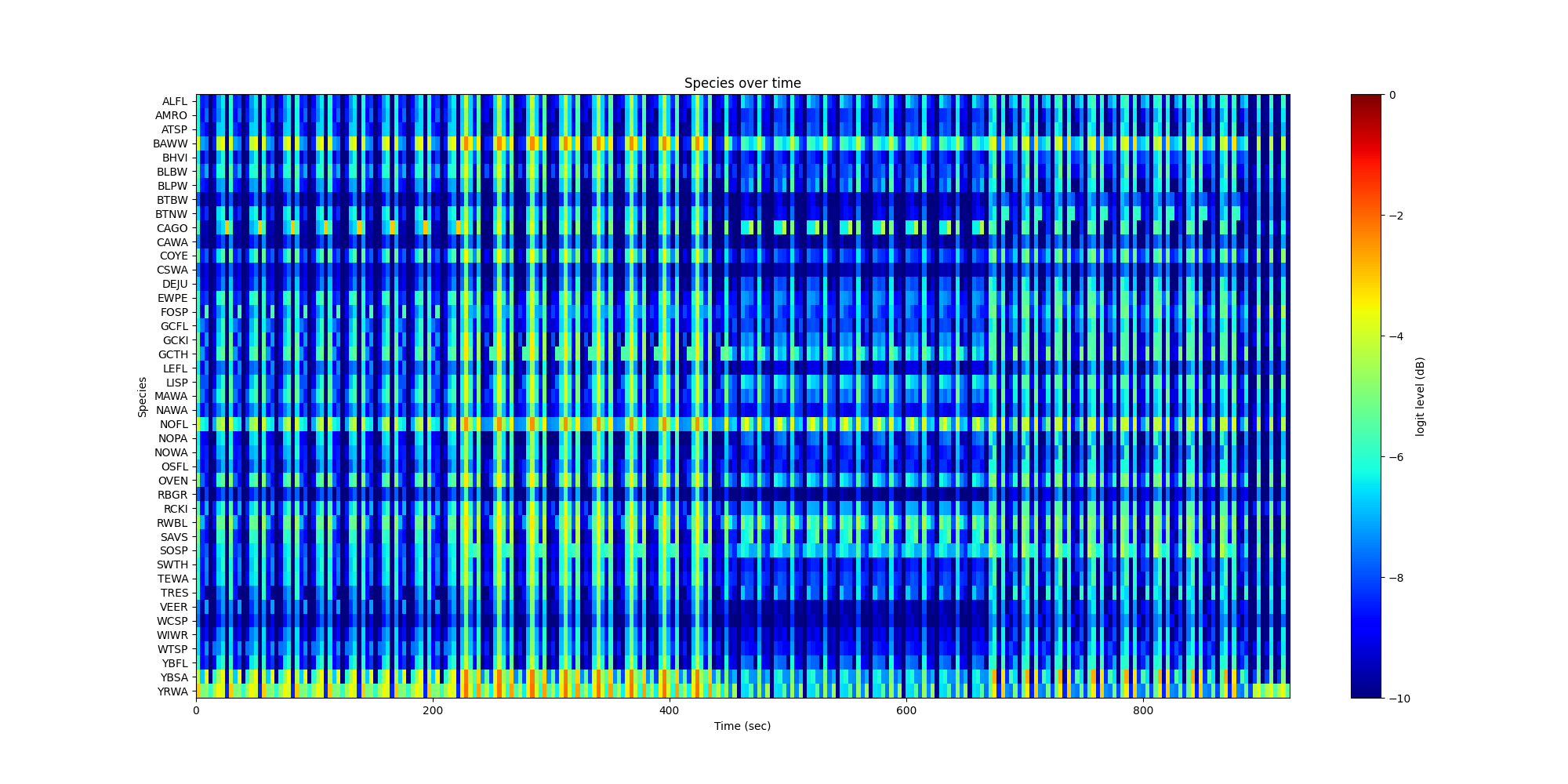Click the vertical "Species" y-axis label

[143, 397]
